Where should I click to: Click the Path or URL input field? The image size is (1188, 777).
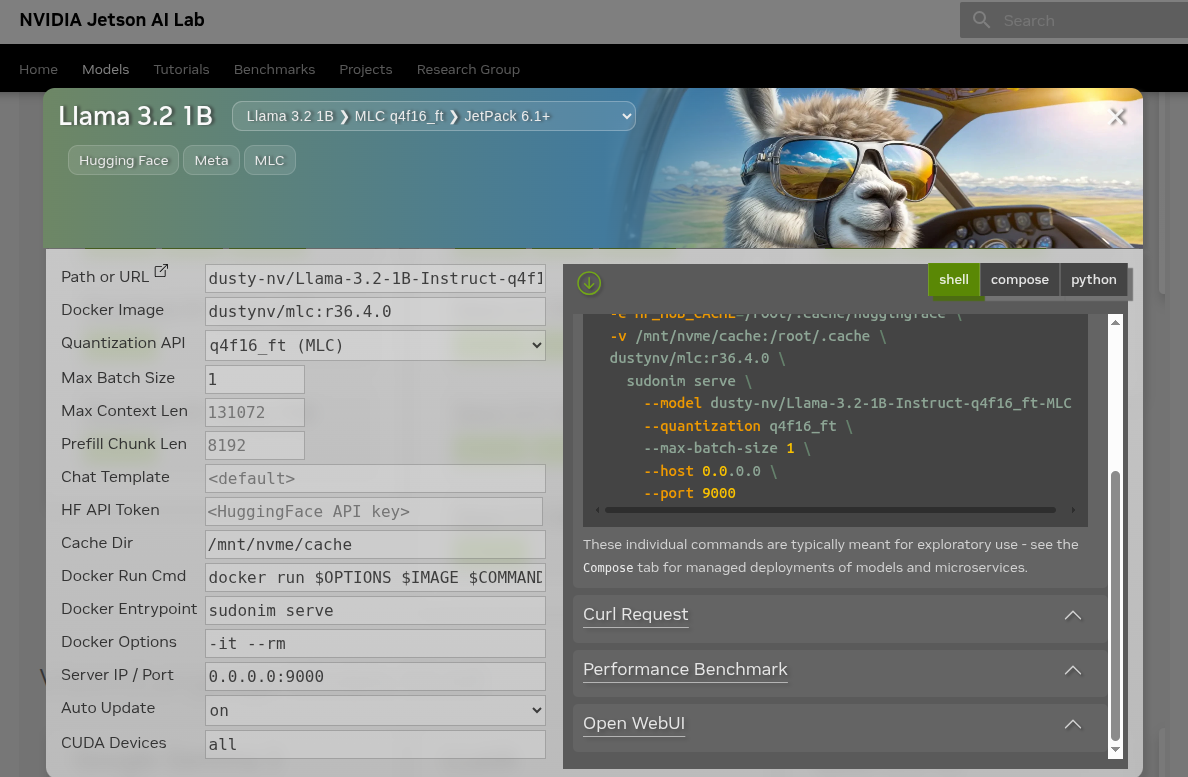375,279
